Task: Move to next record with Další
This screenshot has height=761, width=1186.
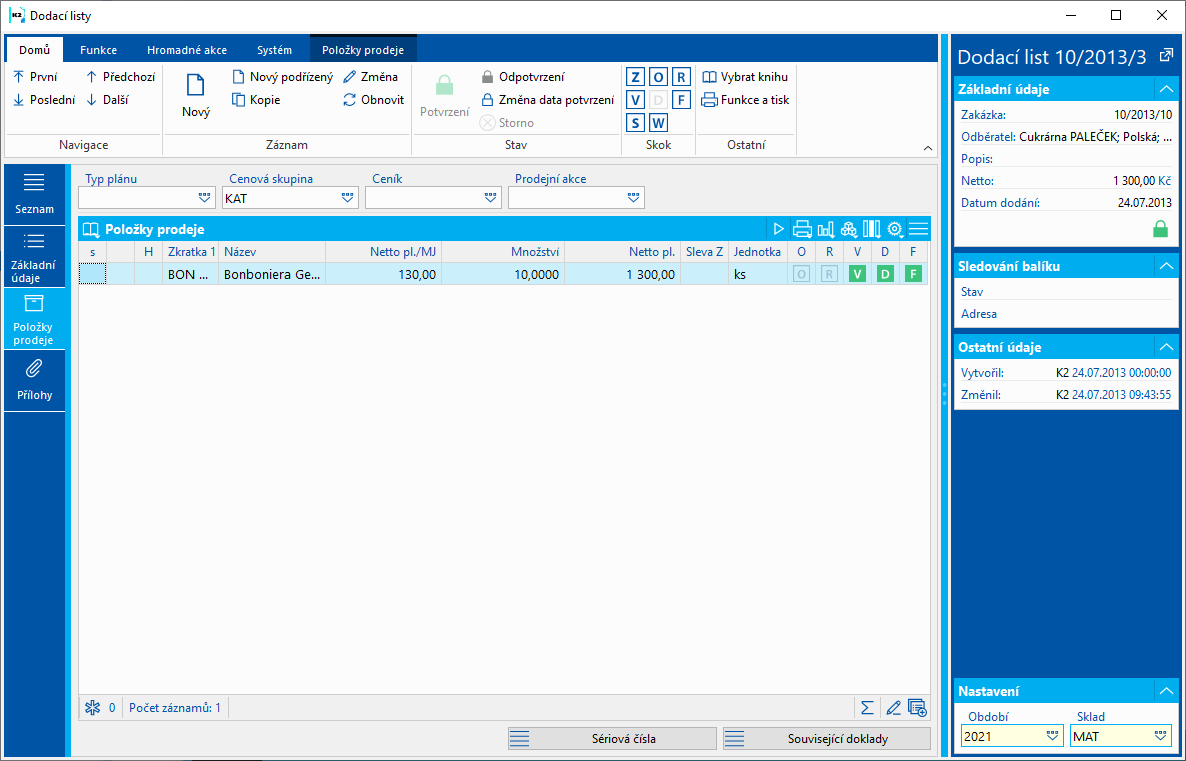Action: click(107, 99)
